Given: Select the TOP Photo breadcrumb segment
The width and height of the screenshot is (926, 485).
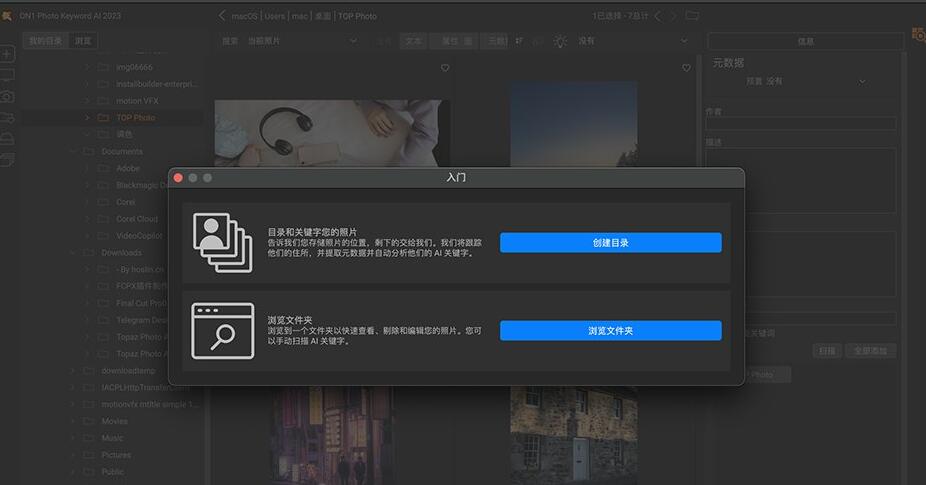Looking at the screenshot, I should tap(357, 17).
